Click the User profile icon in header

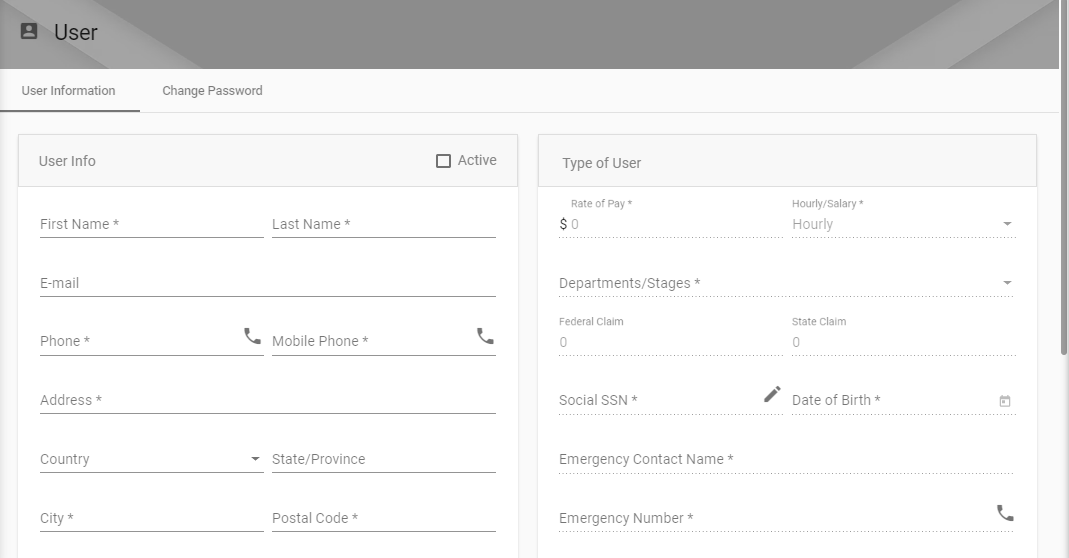(29, 31)
